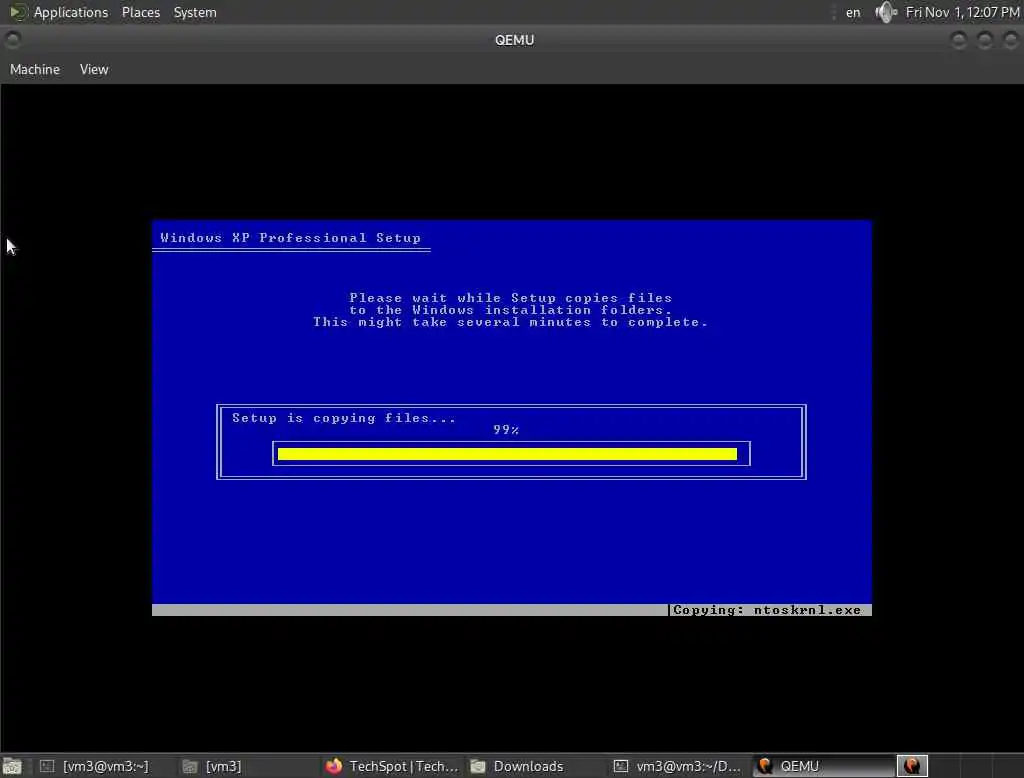The width and height of the screenshot is (1024, 778).
Task: Open the View menu in QEMU
Action: point(94,69)
